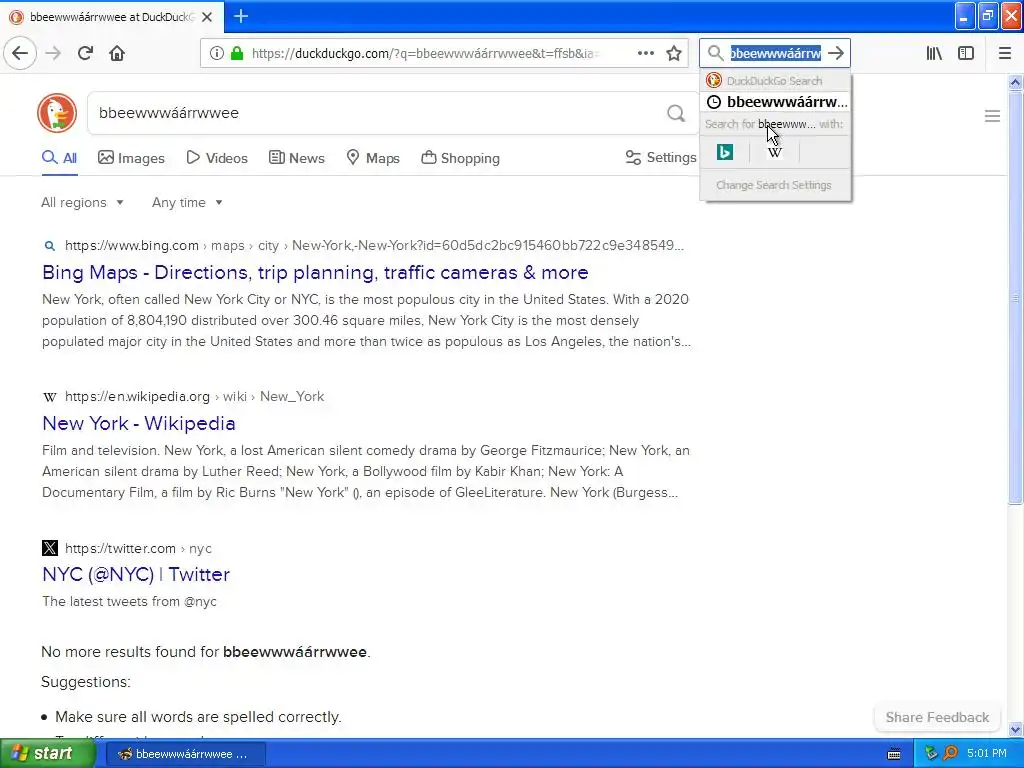Click the Twitter X favicon in results
Viewport: 1024px width, 768px height.
(50, 548)
